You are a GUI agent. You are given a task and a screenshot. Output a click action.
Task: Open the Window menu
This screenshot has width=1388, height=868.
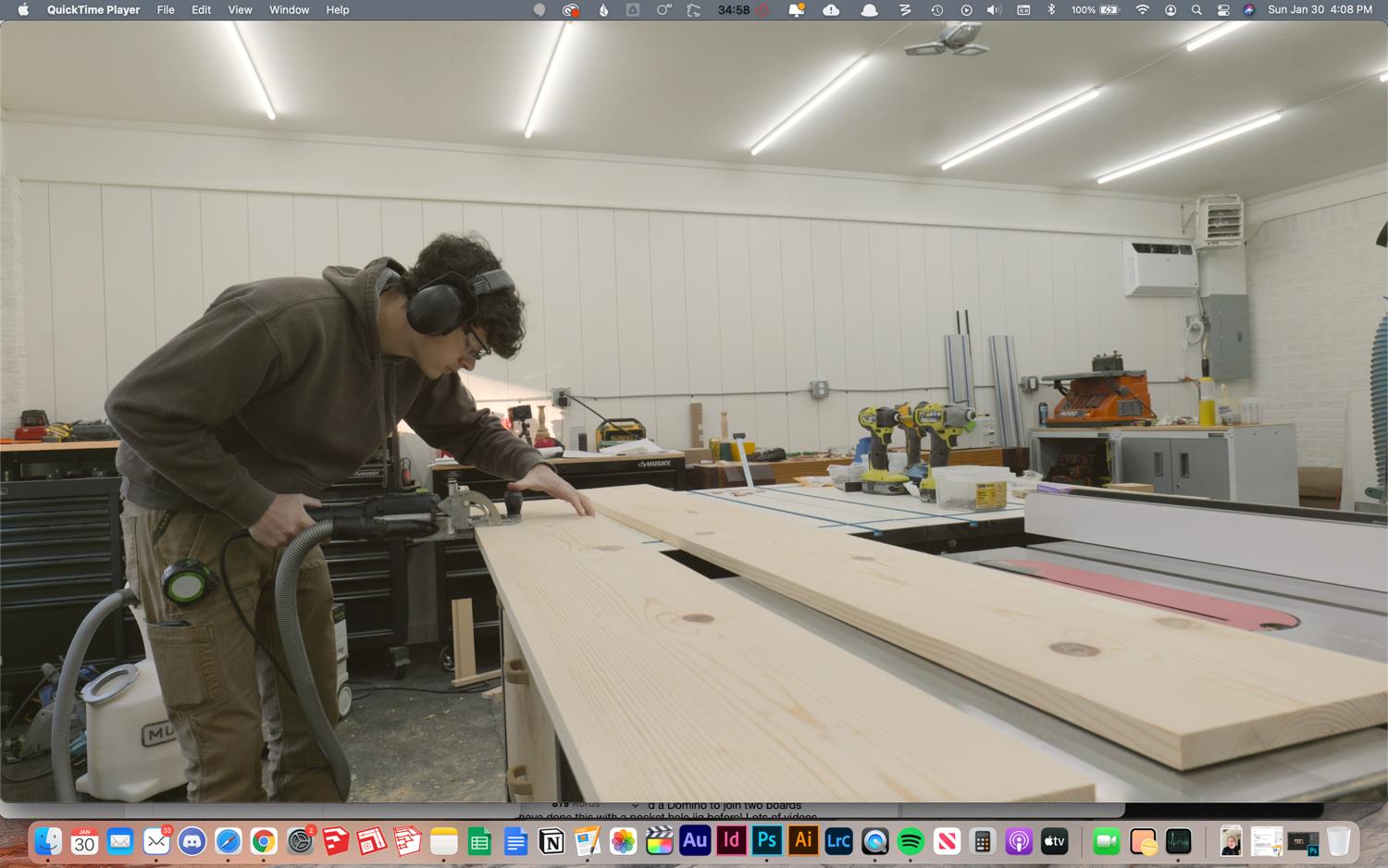pos(289,9)
